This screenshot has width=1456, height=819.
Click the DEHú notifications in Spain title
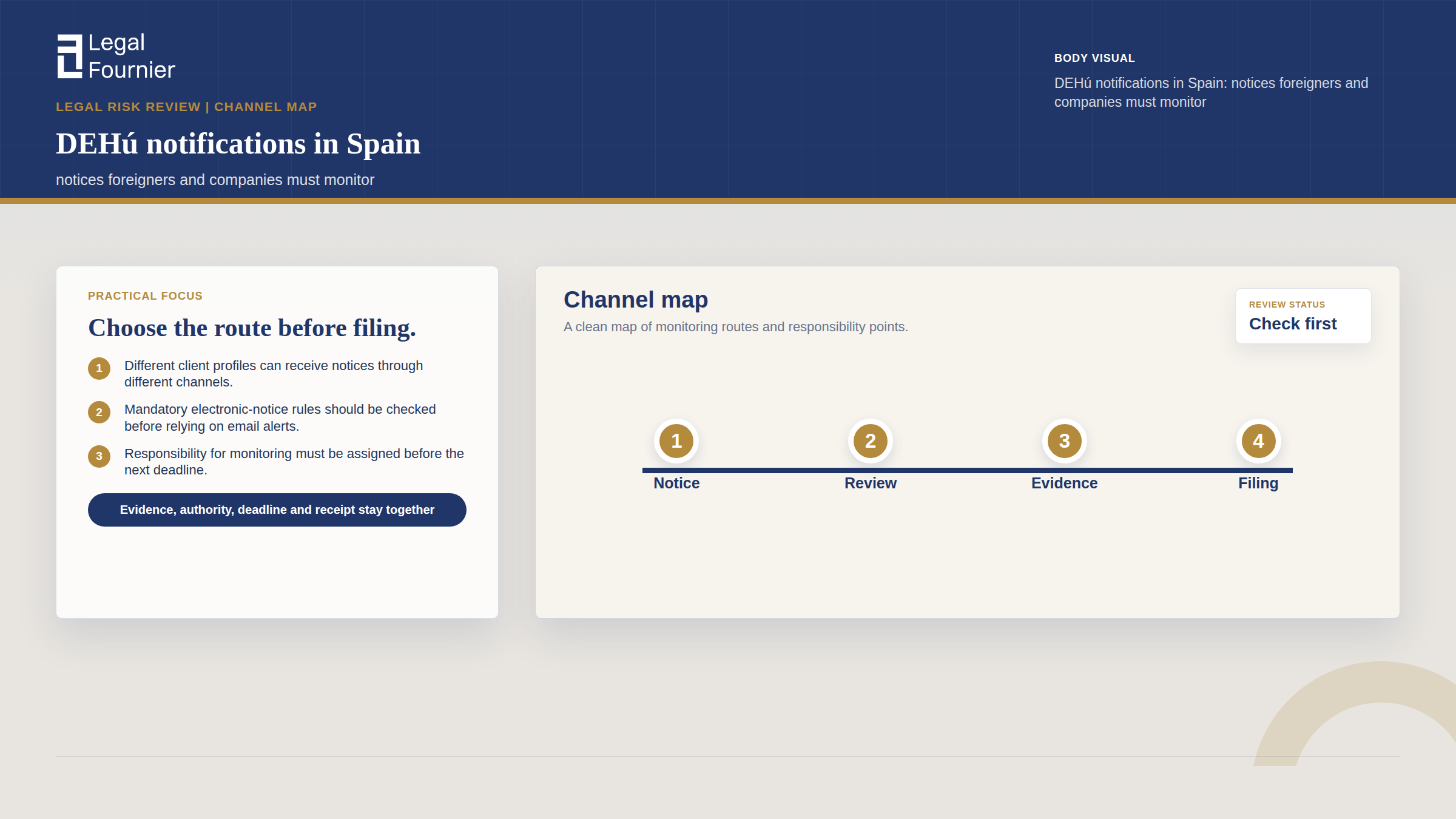point(238,144)
